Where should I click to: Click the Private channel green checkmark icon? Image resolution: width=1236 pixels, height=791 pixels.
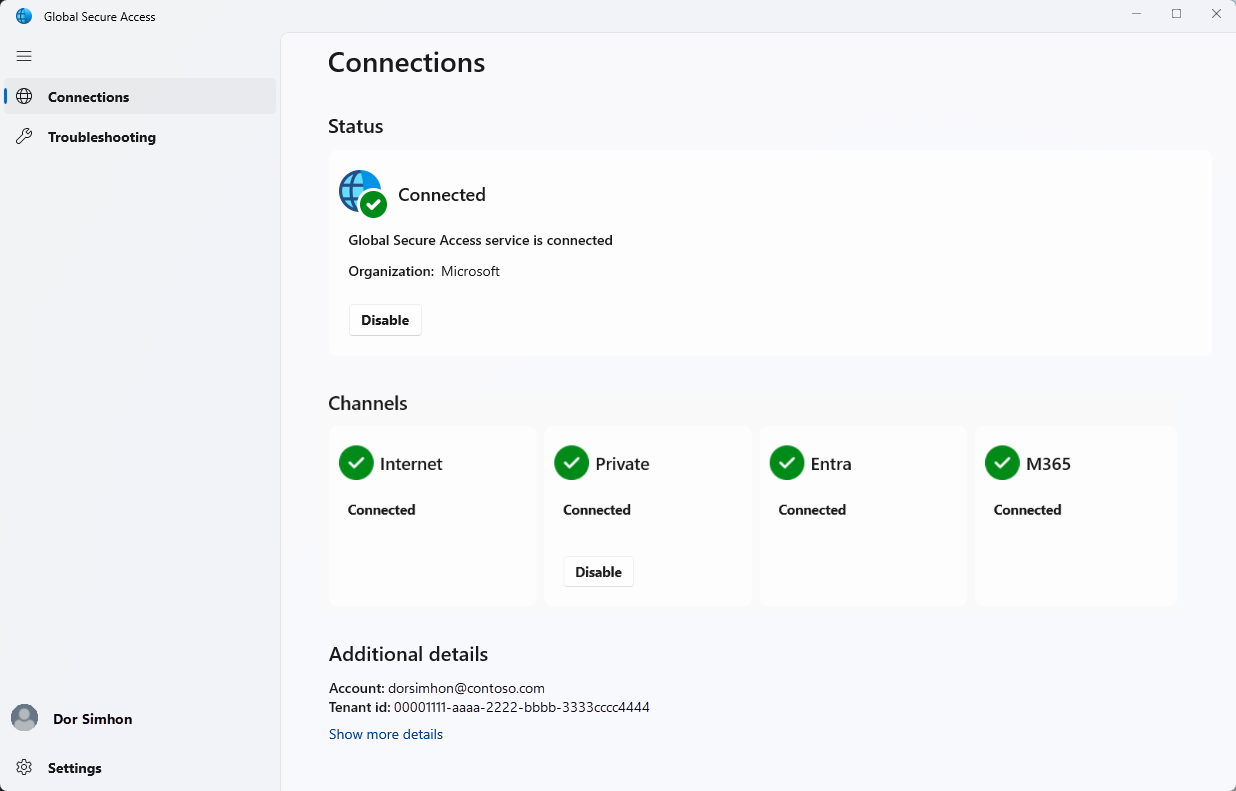(571, 463)
